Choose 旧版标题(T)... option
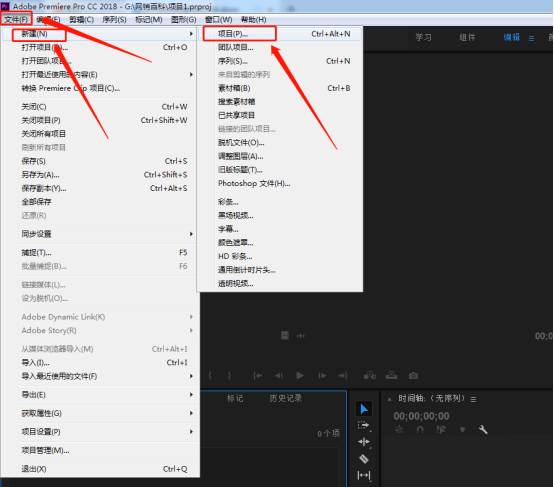 pyautogui.click(x=279, y=170)
